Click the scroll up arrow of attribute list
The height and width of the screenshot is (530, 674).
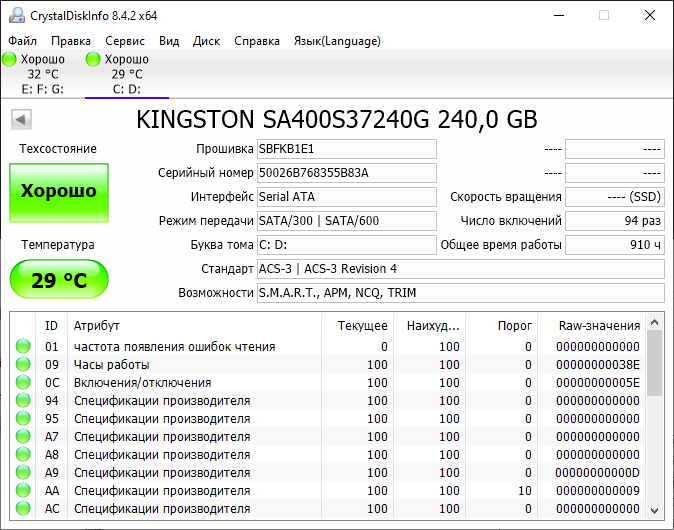click(x=655, y=322)
